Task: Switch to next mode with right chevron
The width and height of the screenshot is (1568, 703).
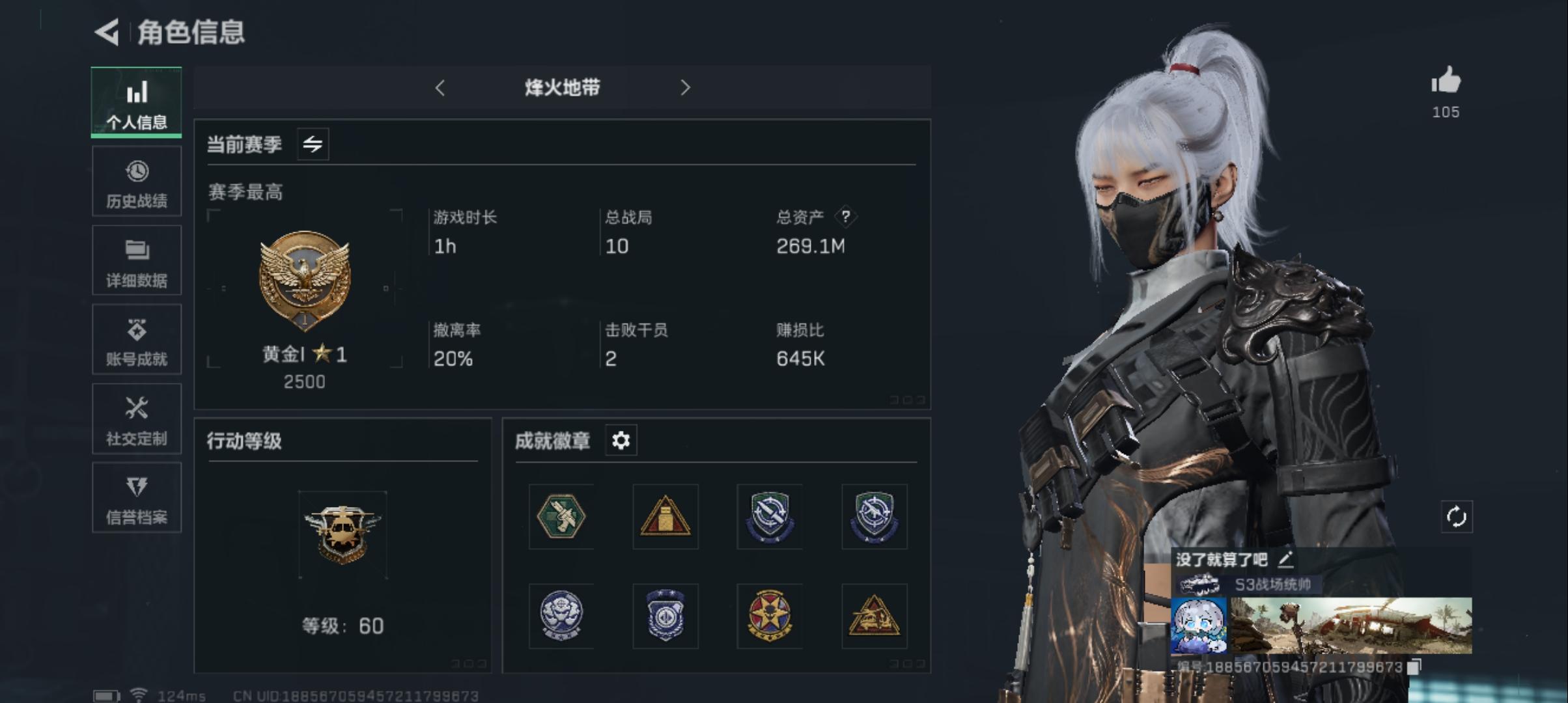Action: tap(684, 88)
